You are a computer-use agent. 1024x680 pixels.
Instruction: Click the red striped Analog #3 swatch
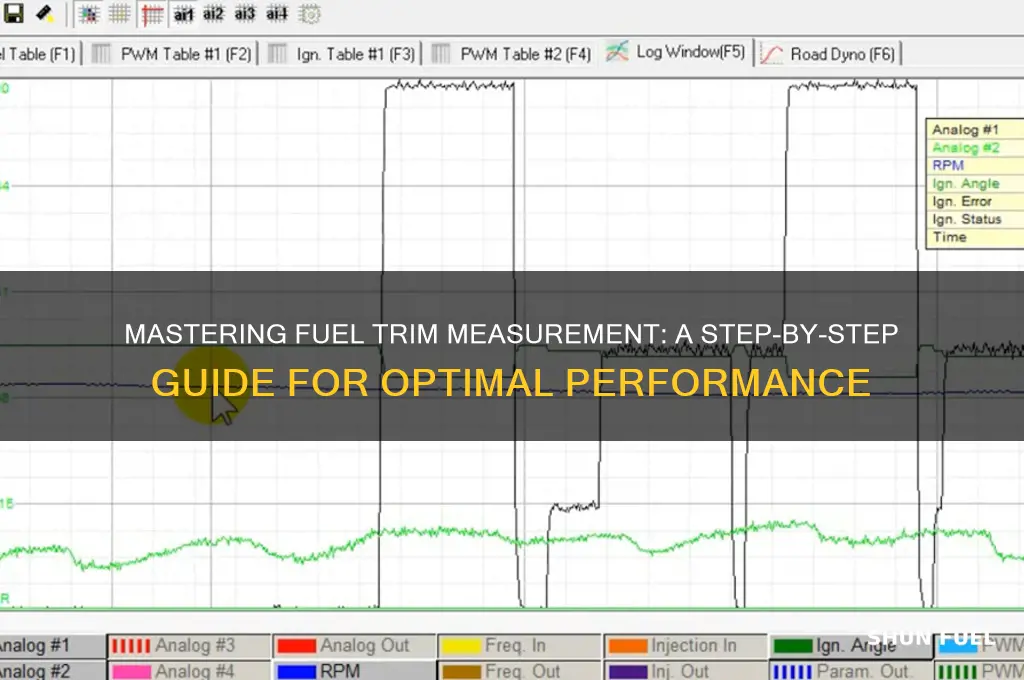(x=131, y=646)
